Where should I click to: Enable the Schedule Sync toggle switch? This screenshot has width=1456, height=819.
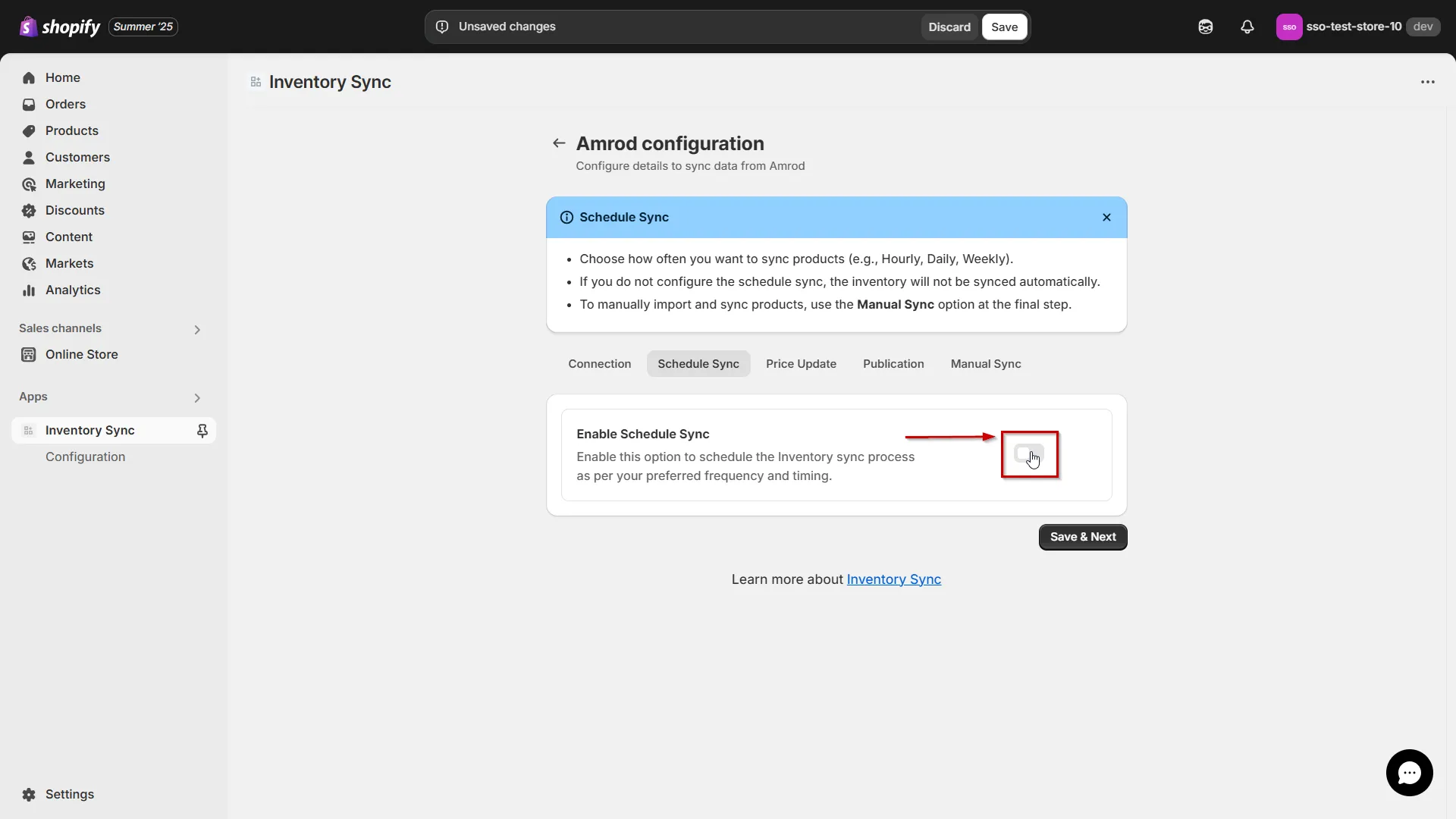coord(1028,453)
